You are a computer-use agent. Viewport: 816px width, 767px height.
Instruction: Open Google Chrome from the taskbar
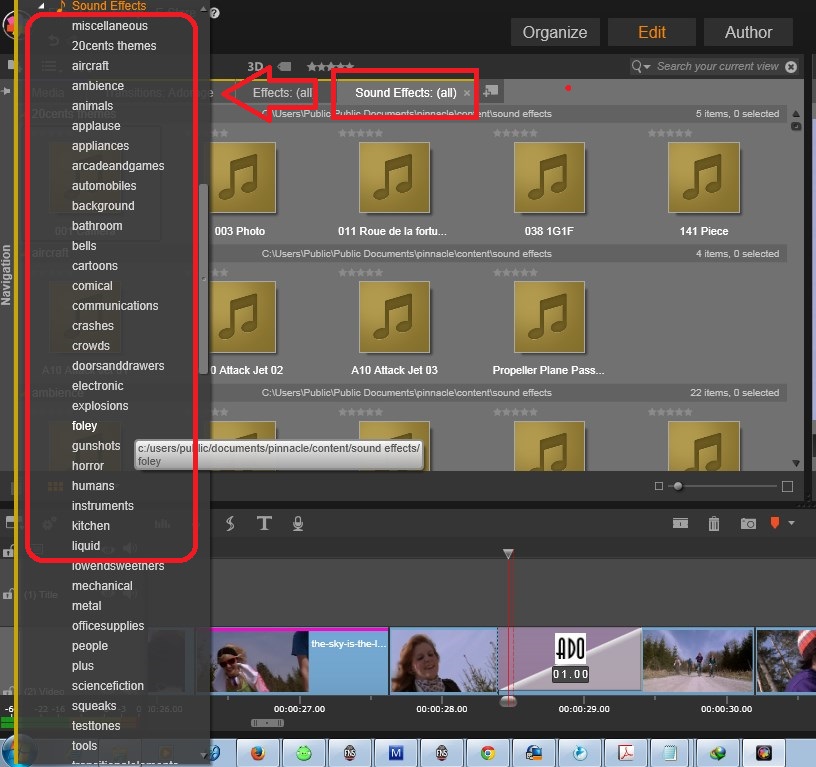[x=488, y=752]
